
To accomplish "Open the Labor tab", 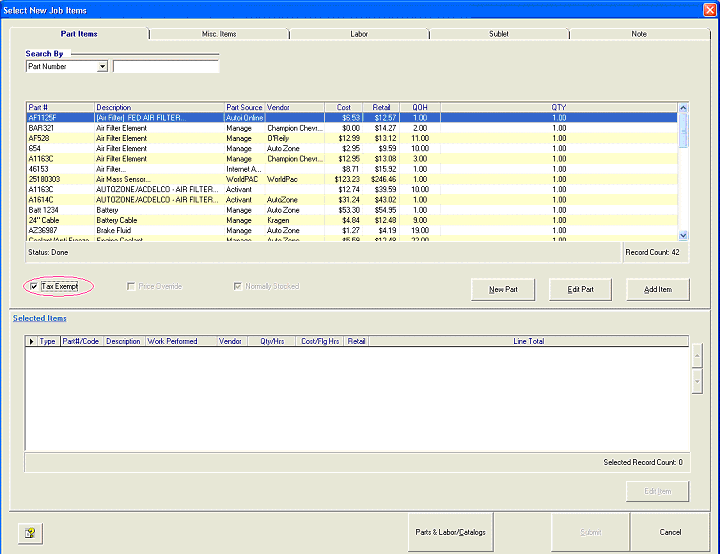I will click(359, 34).
